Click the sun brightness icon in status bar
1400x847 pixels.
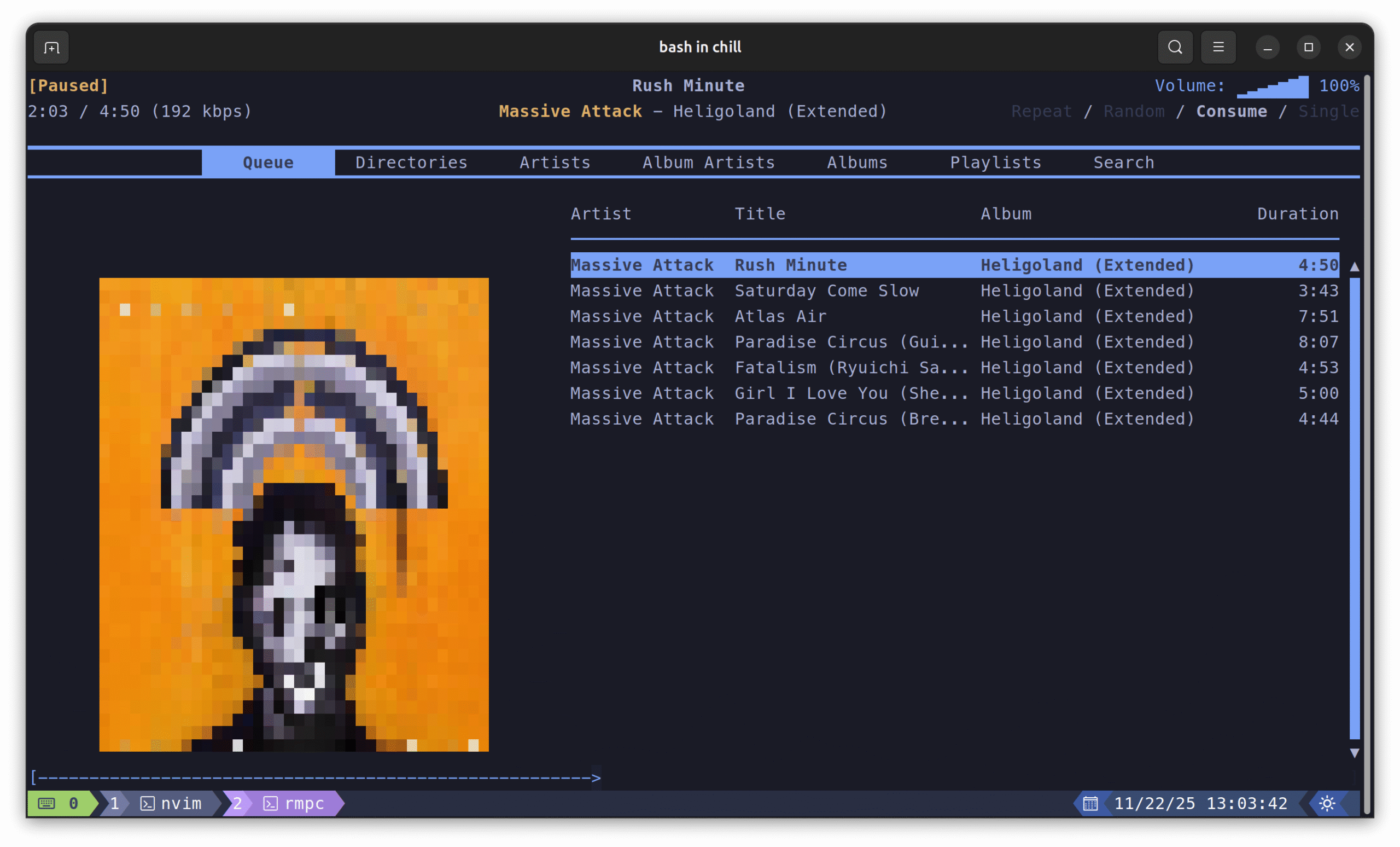1327,803
